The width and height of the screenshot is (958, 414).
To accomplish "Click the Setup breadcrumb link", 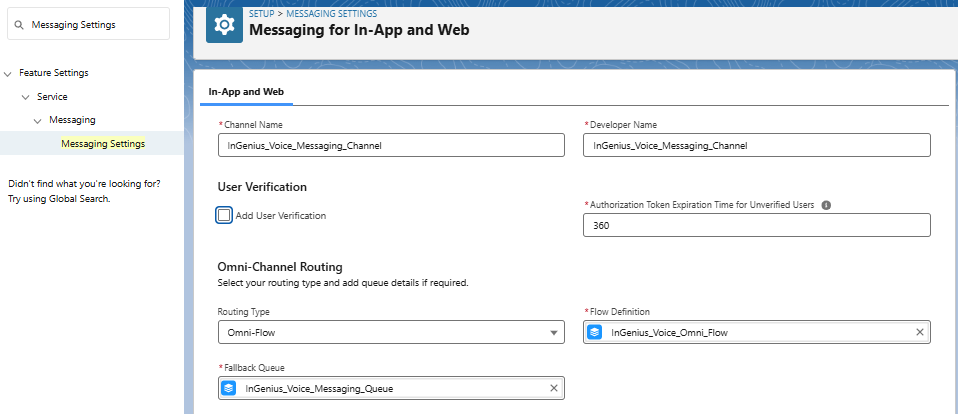I will tap(263, 13).
